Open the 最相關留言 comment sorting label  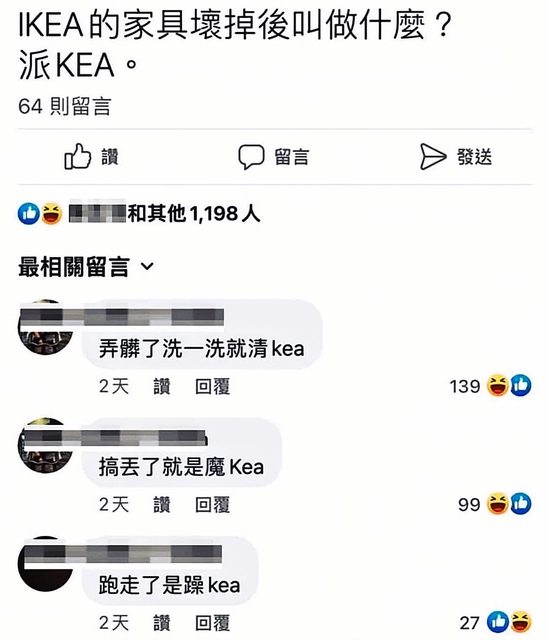point(74,267)
